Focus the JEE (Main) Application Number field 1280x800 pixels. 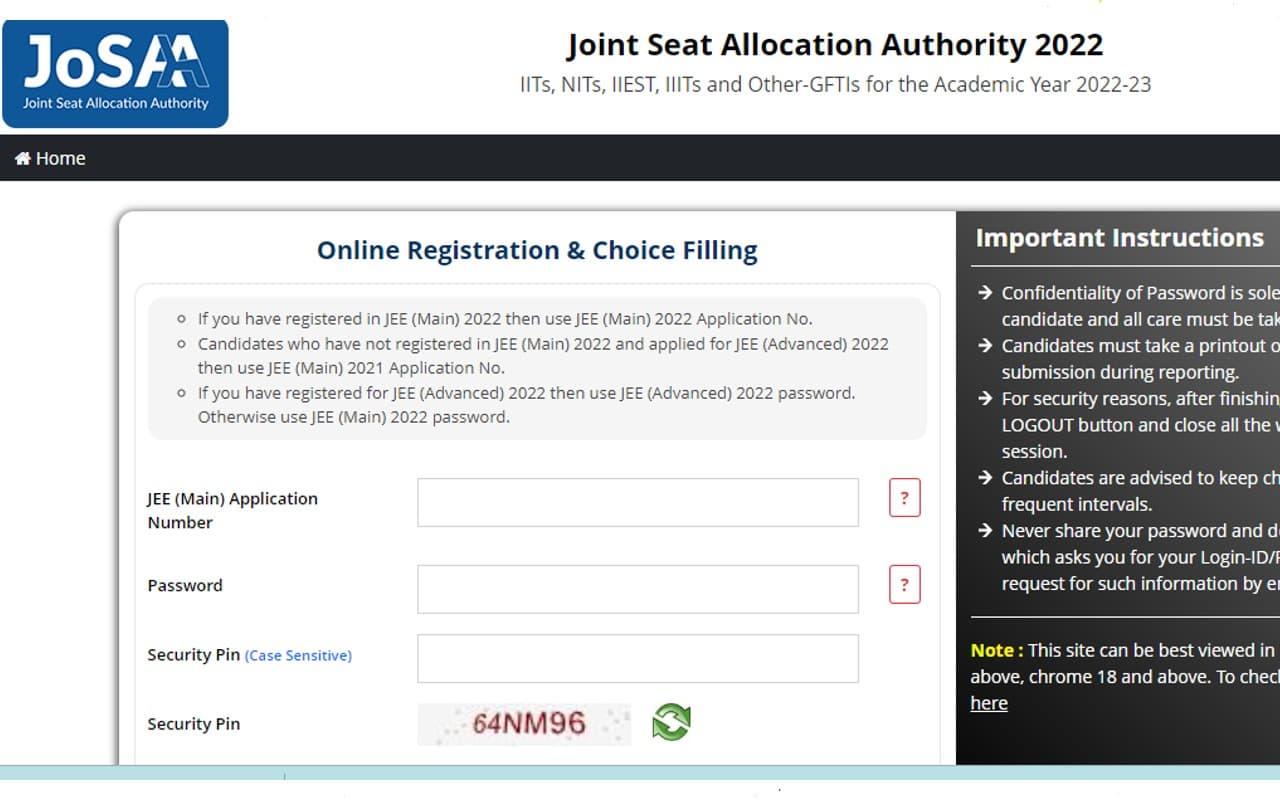point(637,502)
